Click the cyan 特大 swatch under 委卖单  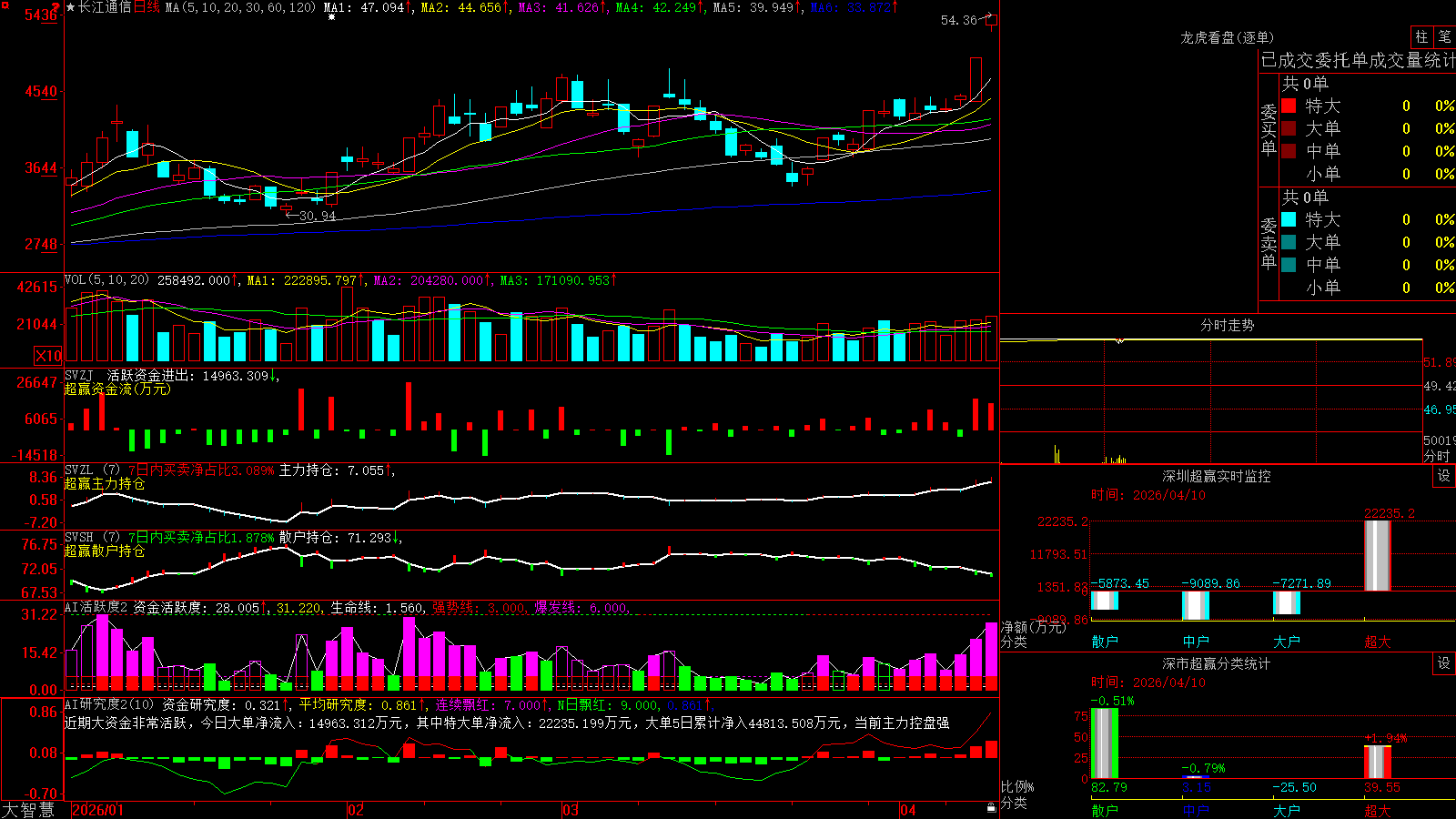1289,219
